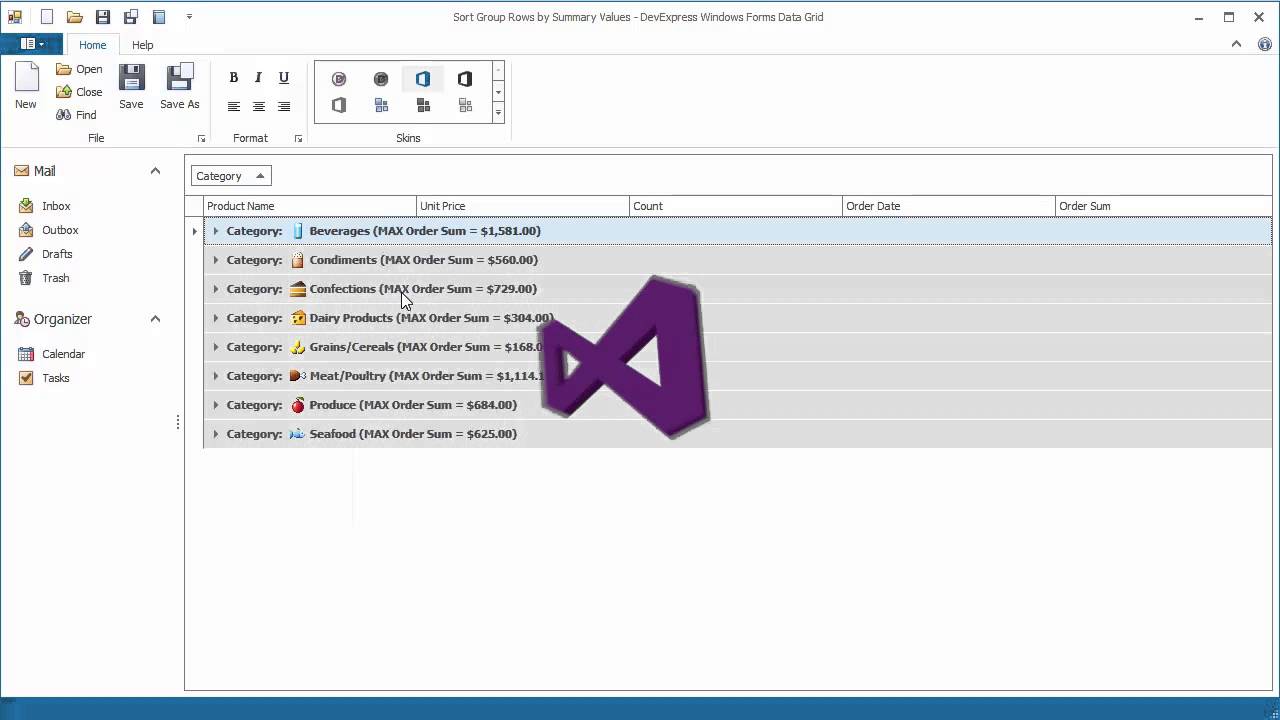Image resolution: width=1280 pixels, height=720 pixels.
Task: Sort by the Count column header
Action: [x=736, y=206]
